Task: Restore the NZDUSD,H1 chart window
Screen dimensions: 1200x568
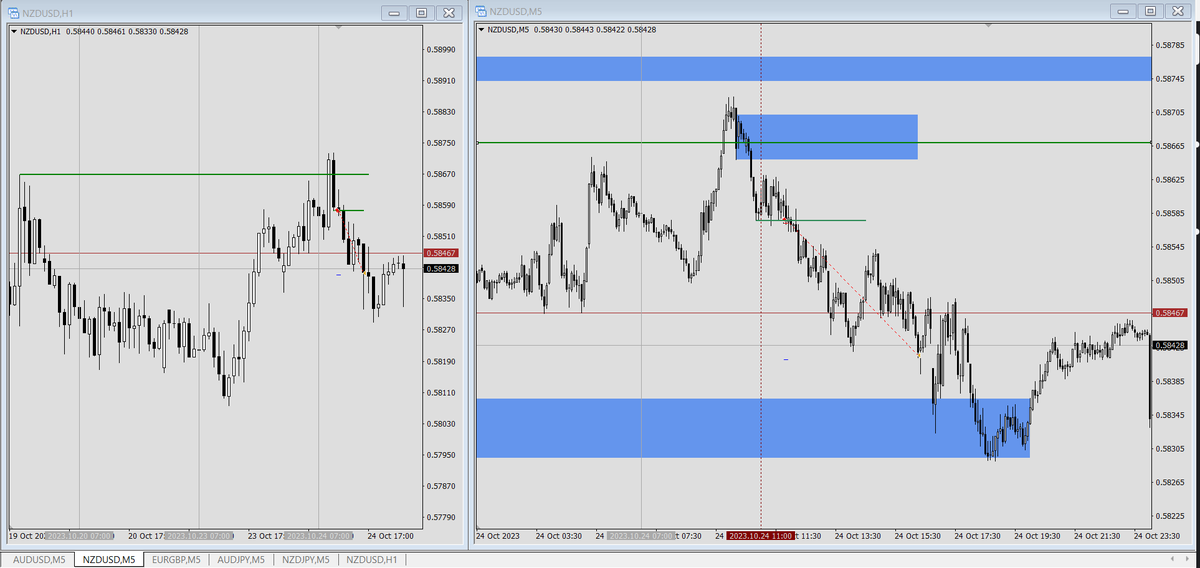Action: click(x=421, y=12)
